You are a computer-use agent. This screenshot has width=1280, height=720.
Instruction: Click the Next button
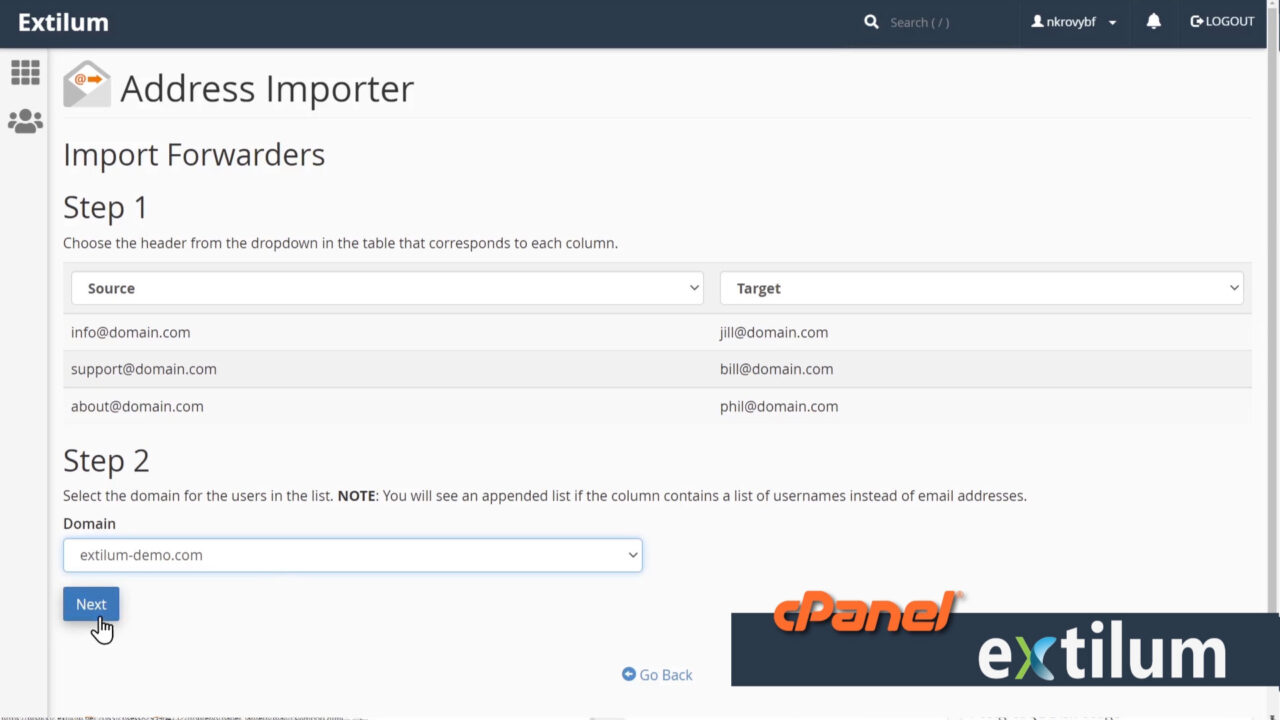tap(90, 604)
